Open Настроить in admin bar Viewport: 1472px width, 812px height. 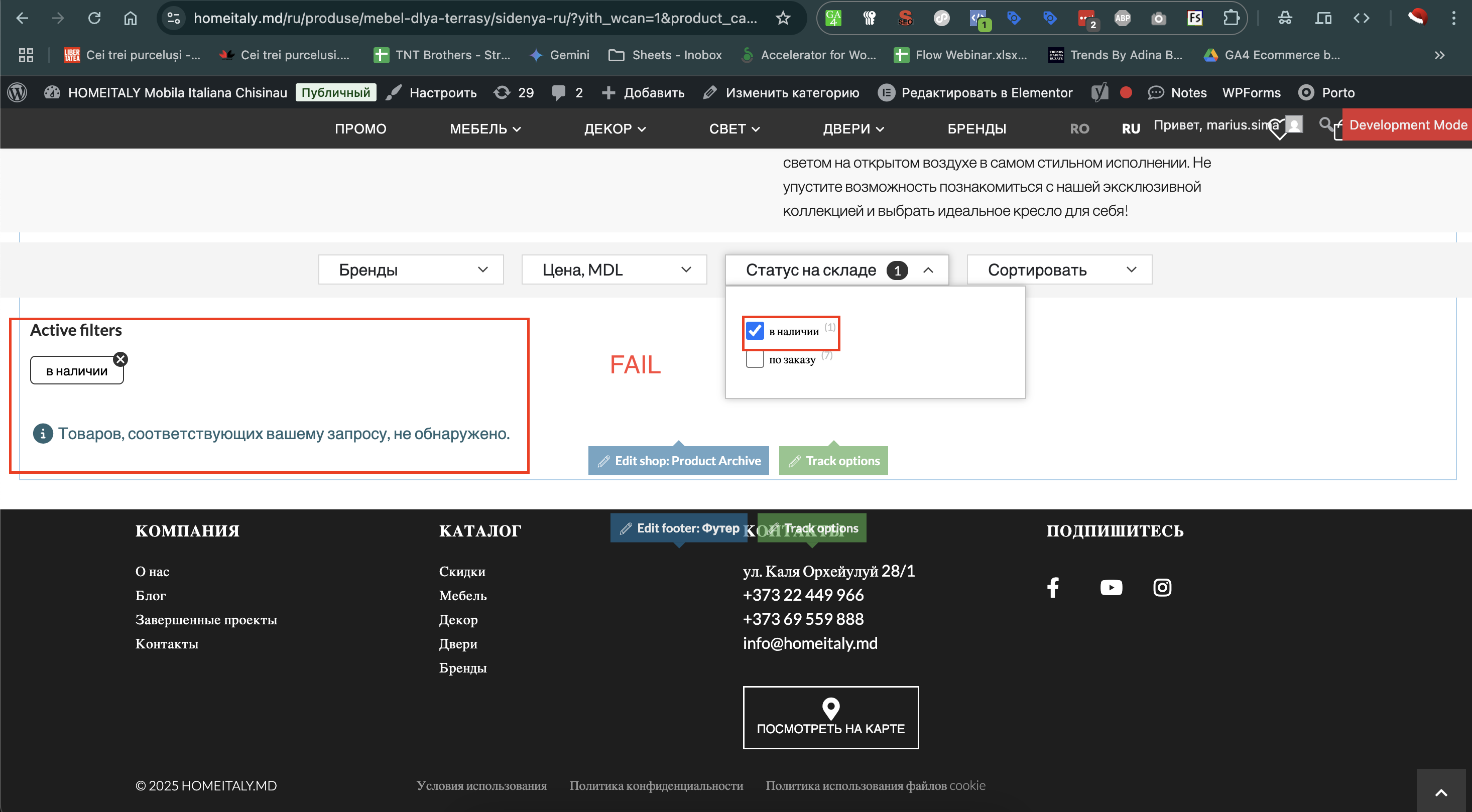pos(431,92)
